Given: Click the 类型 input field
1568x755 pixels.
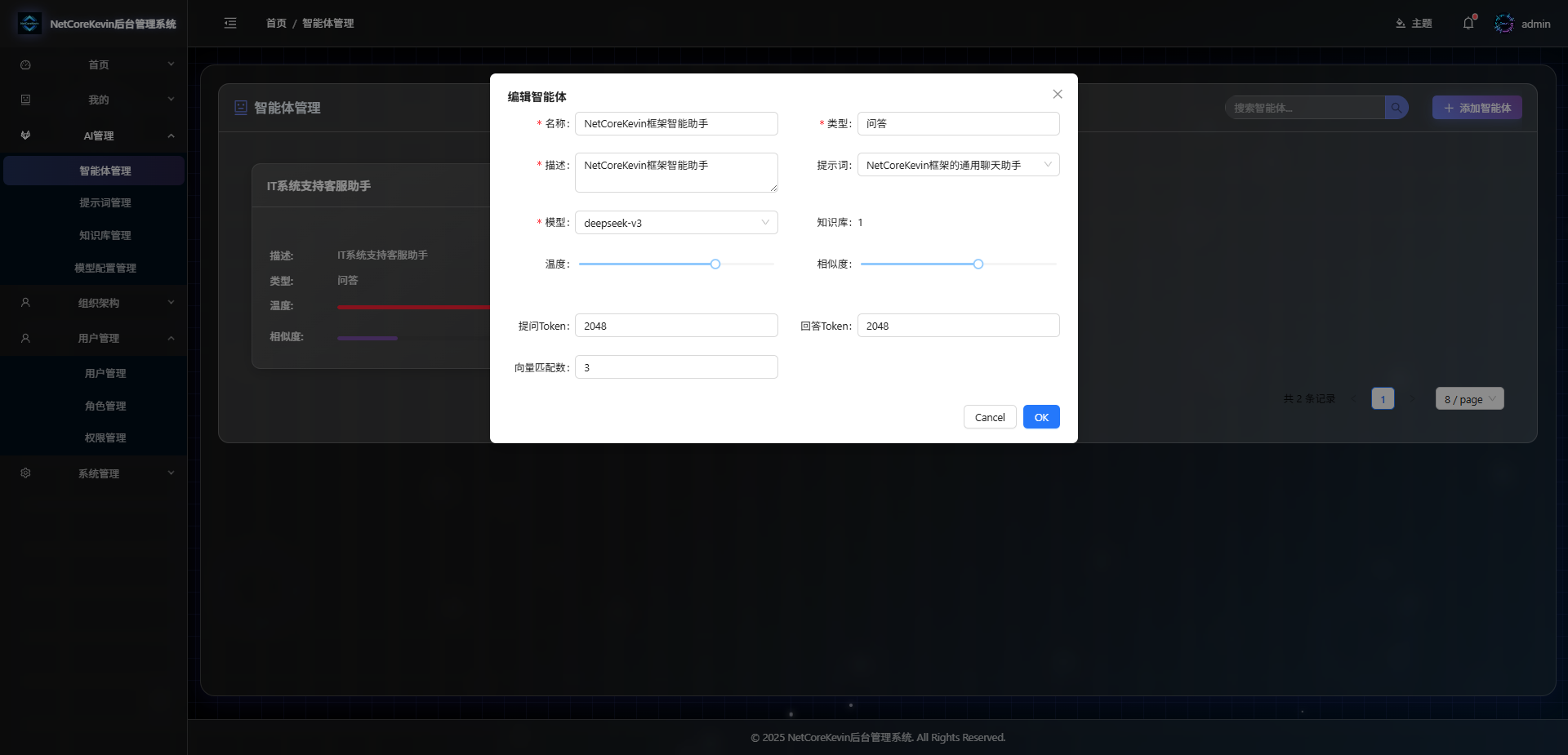Looking at the screenshot, I should click(959, 124).
